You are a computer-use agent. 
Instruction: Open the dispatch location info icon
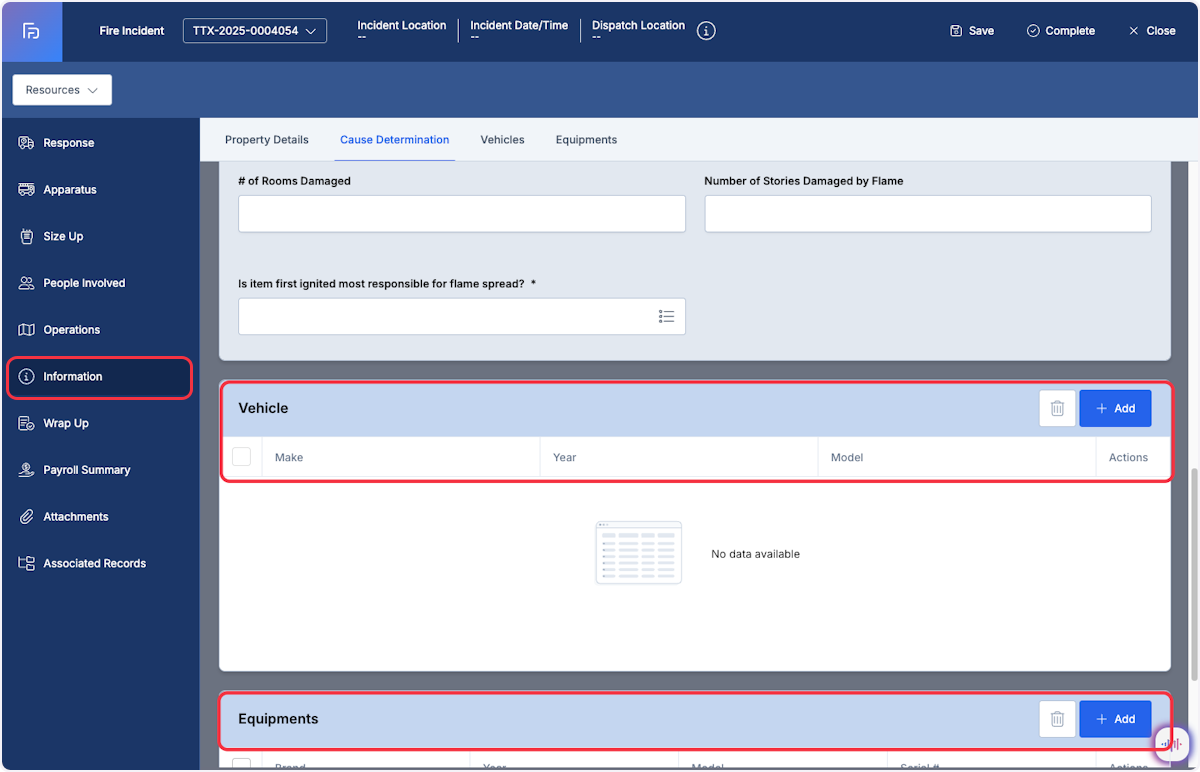(706, 31)
